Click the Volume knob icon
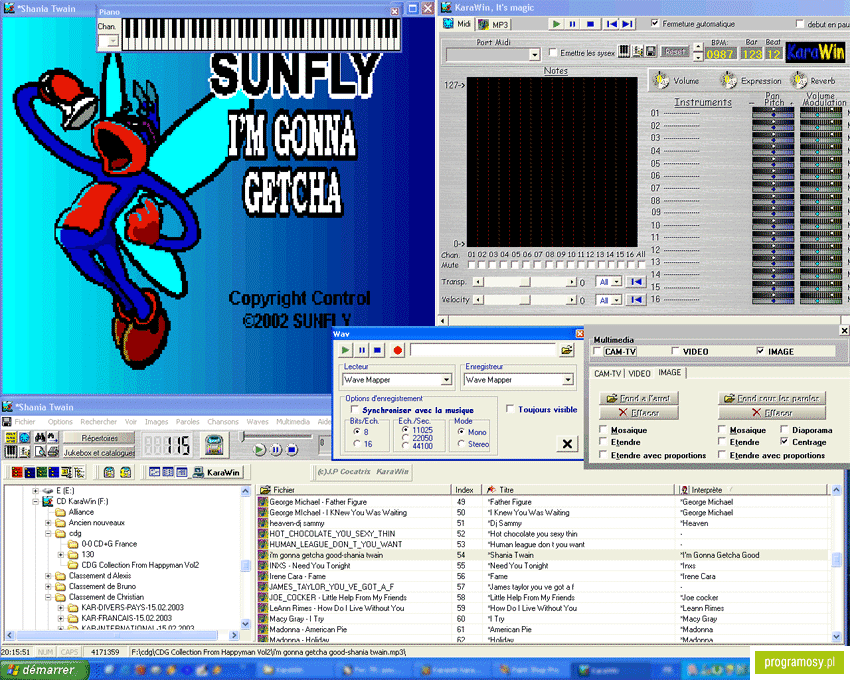Viewport: 850px width, 680px height. point(661,80)
